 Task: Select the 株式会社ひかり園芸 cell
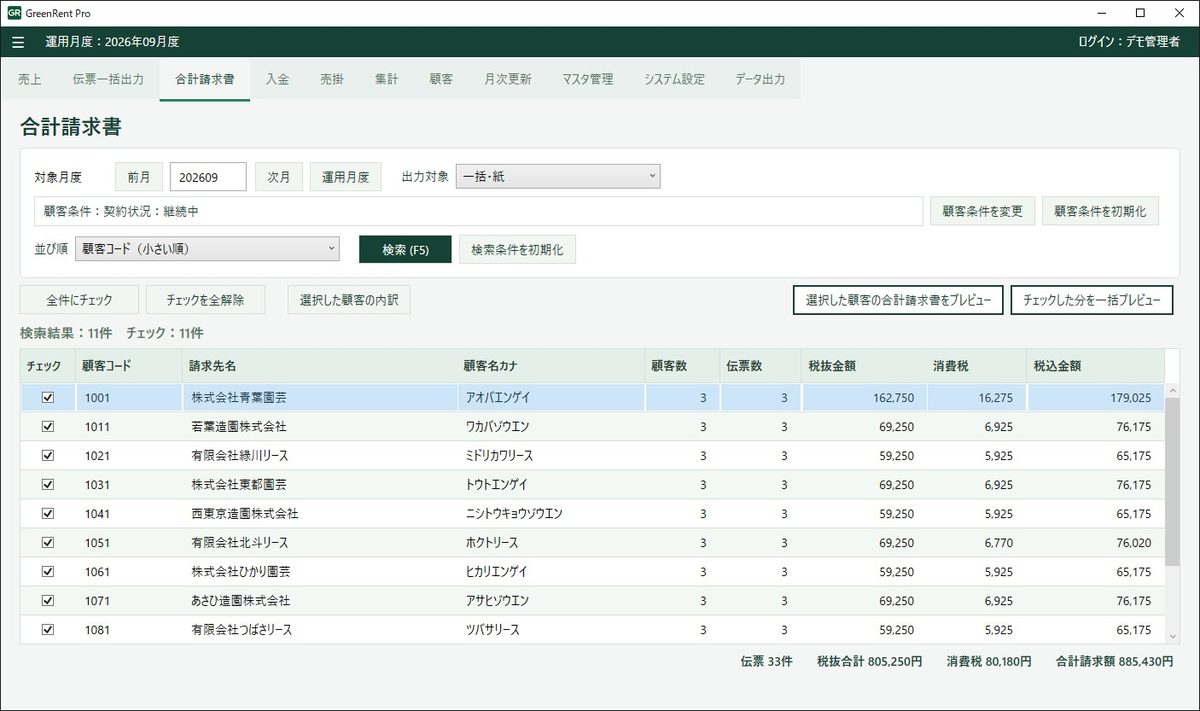320,572
